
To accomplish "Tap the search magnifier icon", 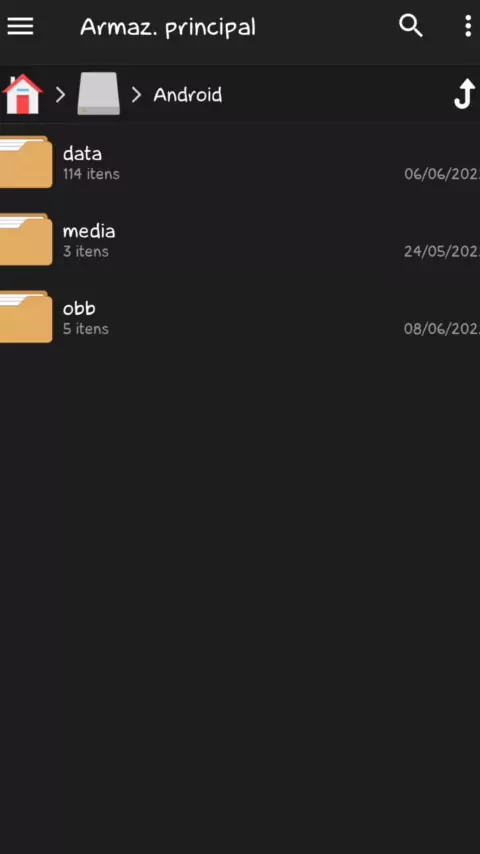I will [x=411, y=26].
